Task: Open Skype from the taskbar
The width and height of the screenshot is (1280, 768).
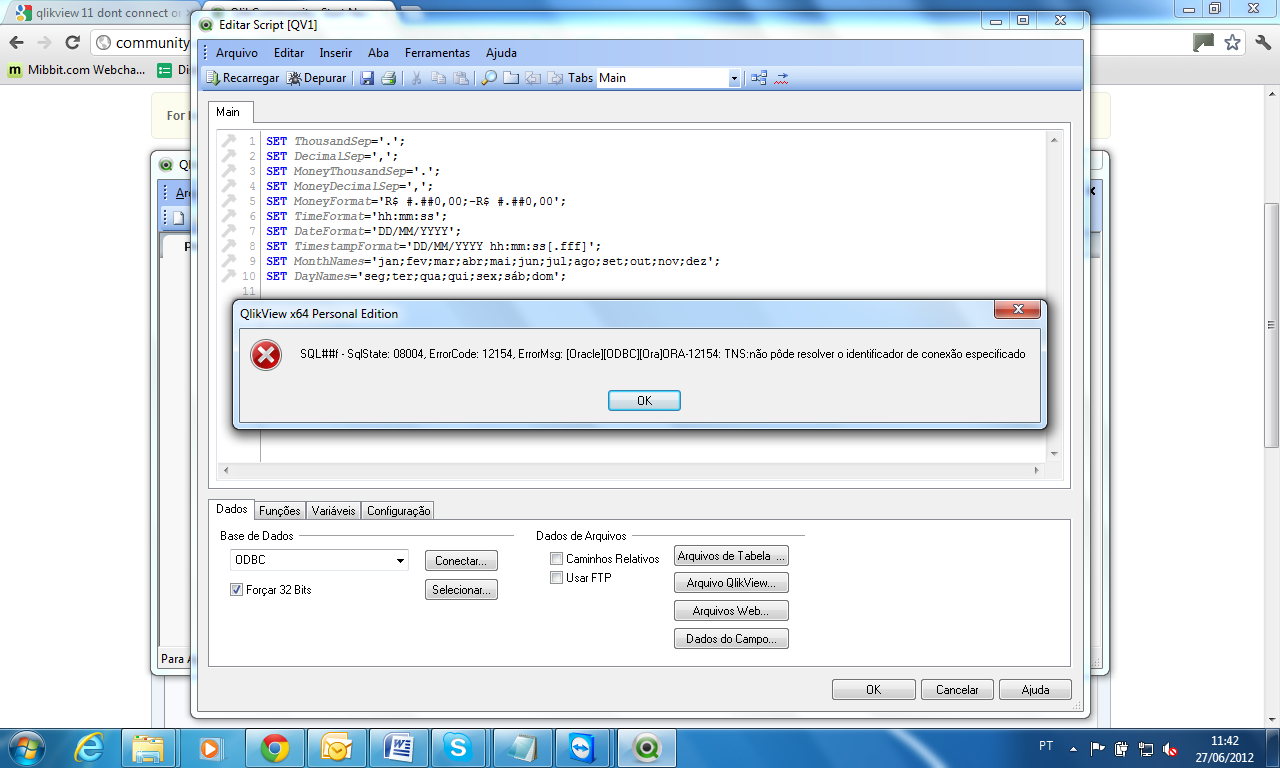Action: tap(461, 748)
